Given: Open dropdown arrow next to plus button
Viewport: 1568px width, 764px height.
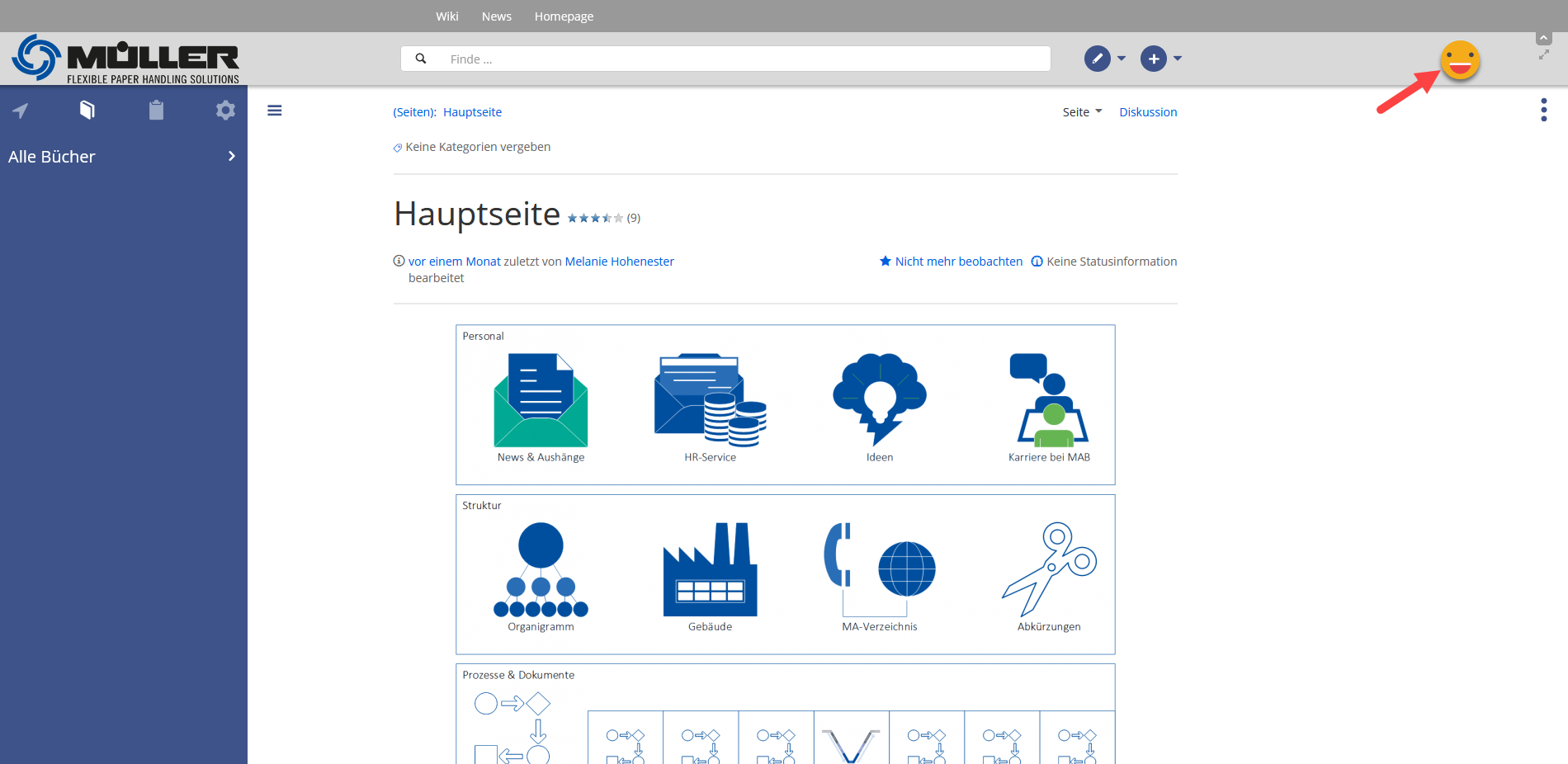Looking at the screenshot, I should point(1178,59).
